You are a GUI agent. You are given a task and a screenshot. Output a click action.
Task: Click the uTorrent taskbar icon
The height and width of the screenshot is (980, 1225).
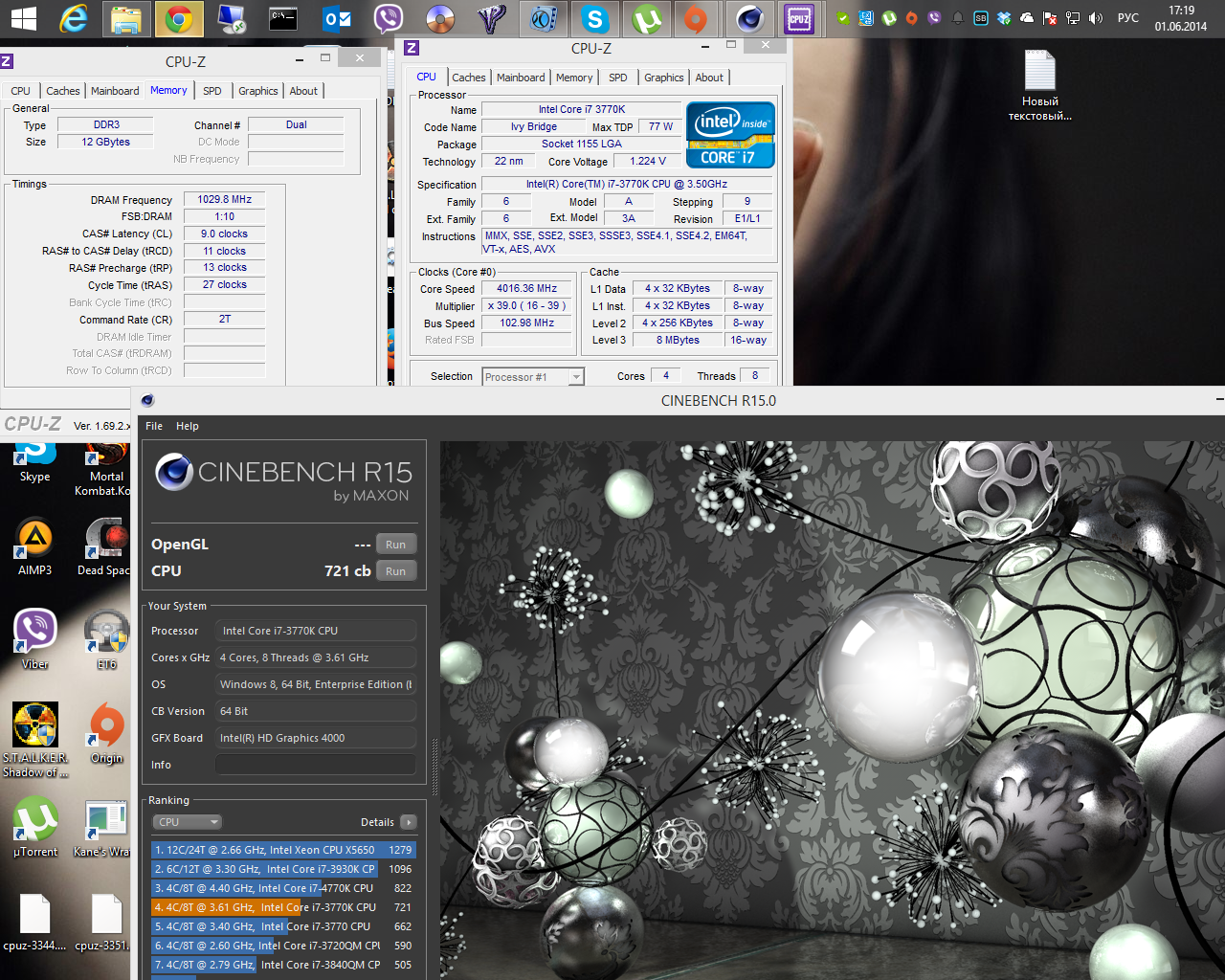coord(647,18)
